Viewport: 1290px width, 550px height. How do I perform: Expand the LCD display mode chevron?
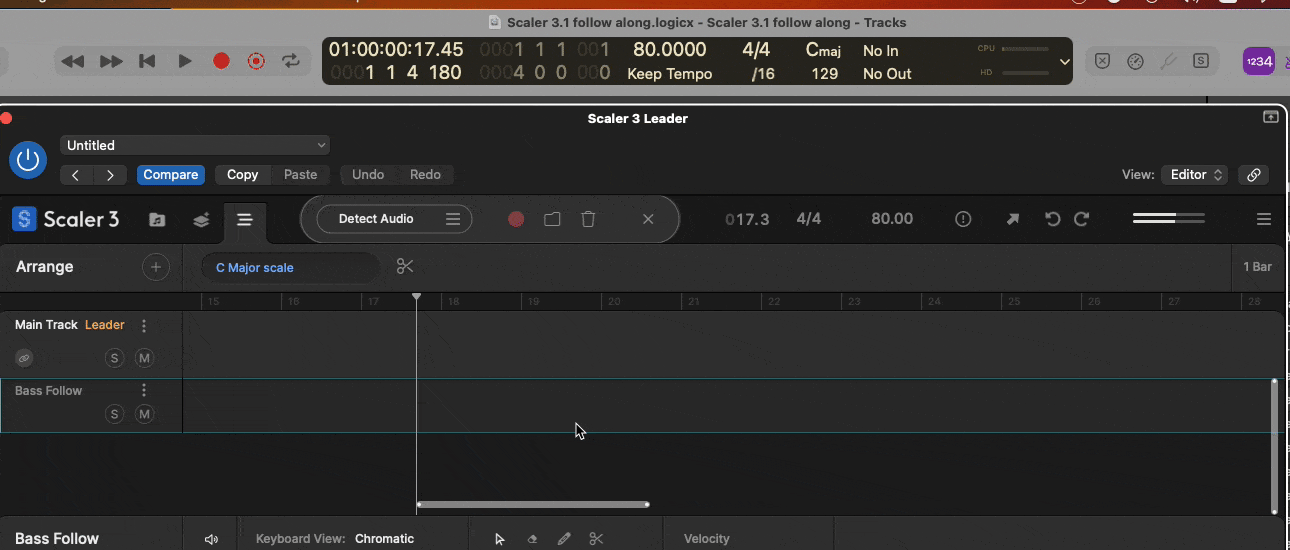(x=1064, y=62)
